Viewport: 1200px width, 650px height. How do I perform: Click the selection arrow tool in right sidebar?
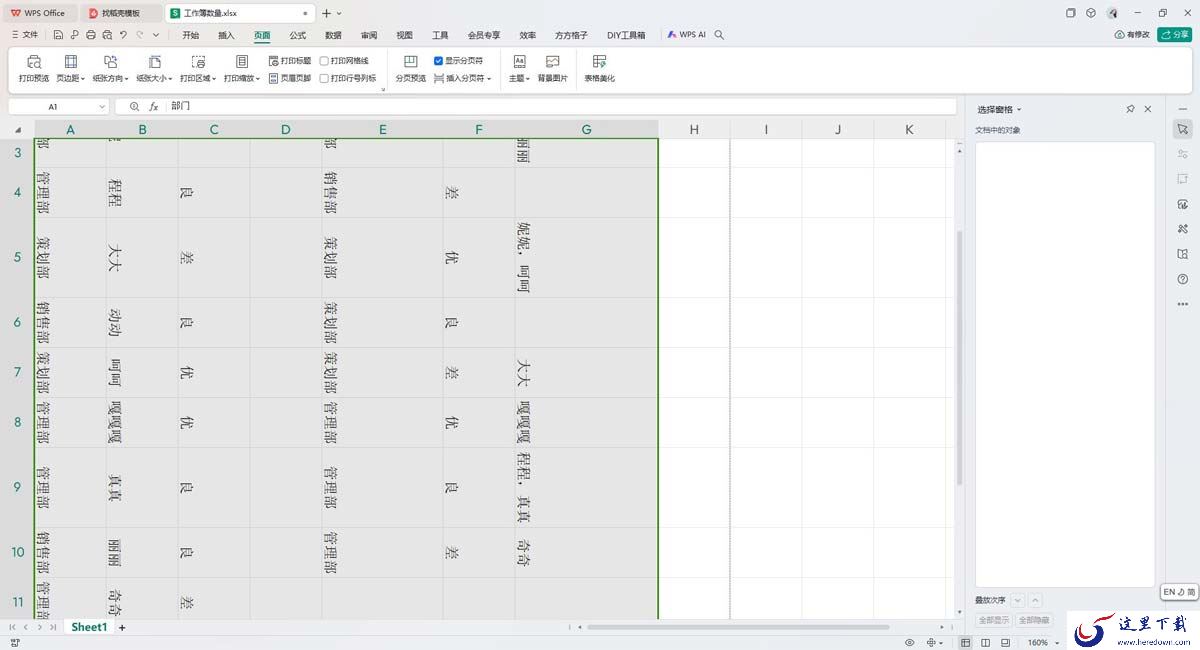1182,129
